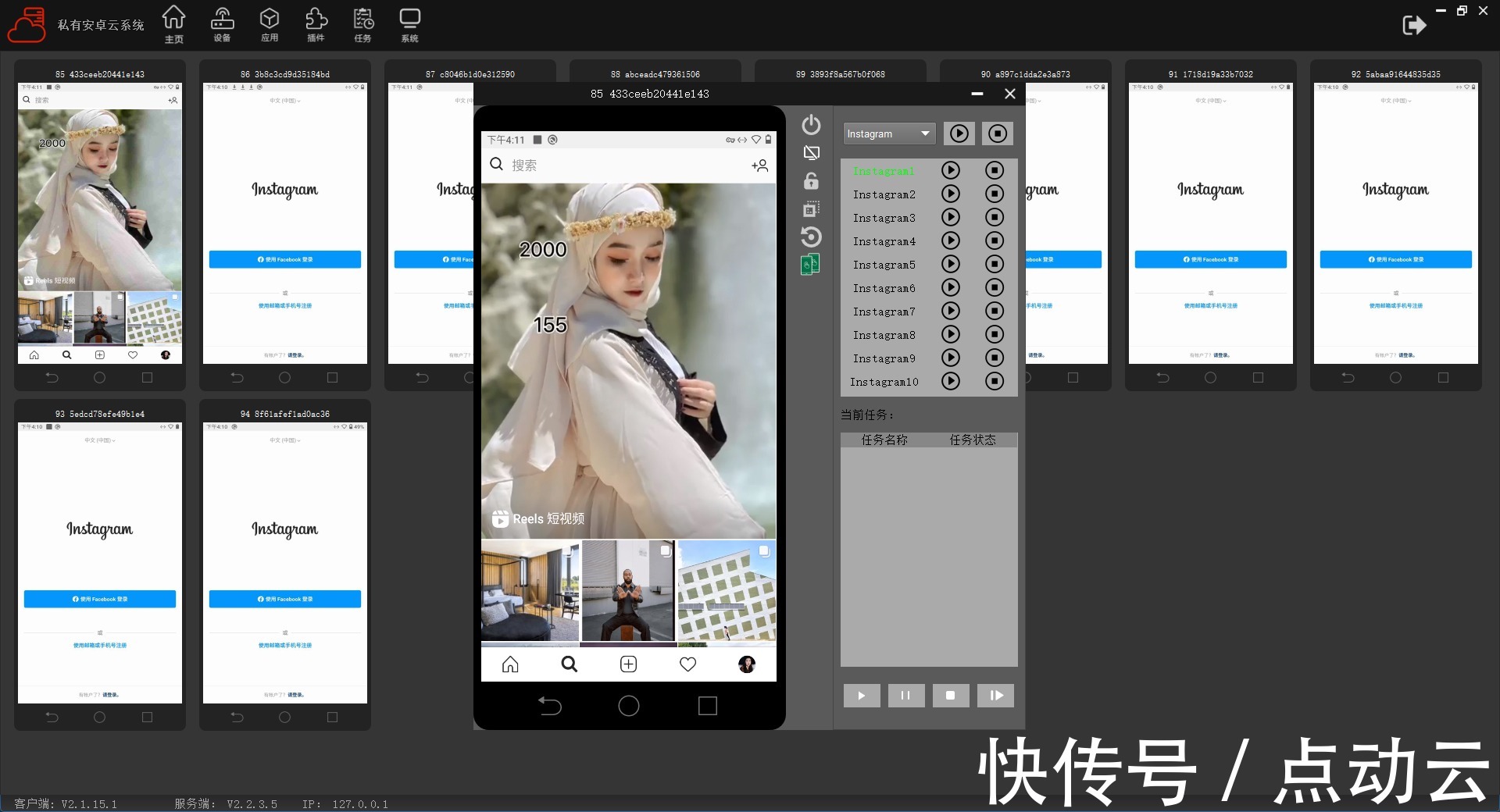Open the 设备 devices tab
The image size is (1500, 812).
click(222, 24)
